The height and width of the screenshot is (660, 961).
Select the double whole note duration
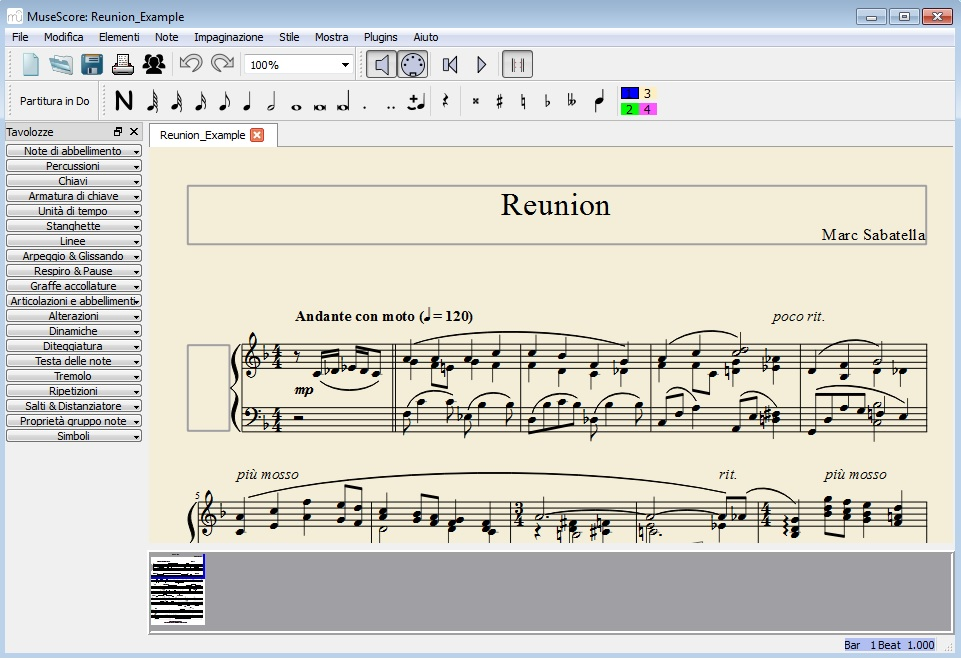320,107
